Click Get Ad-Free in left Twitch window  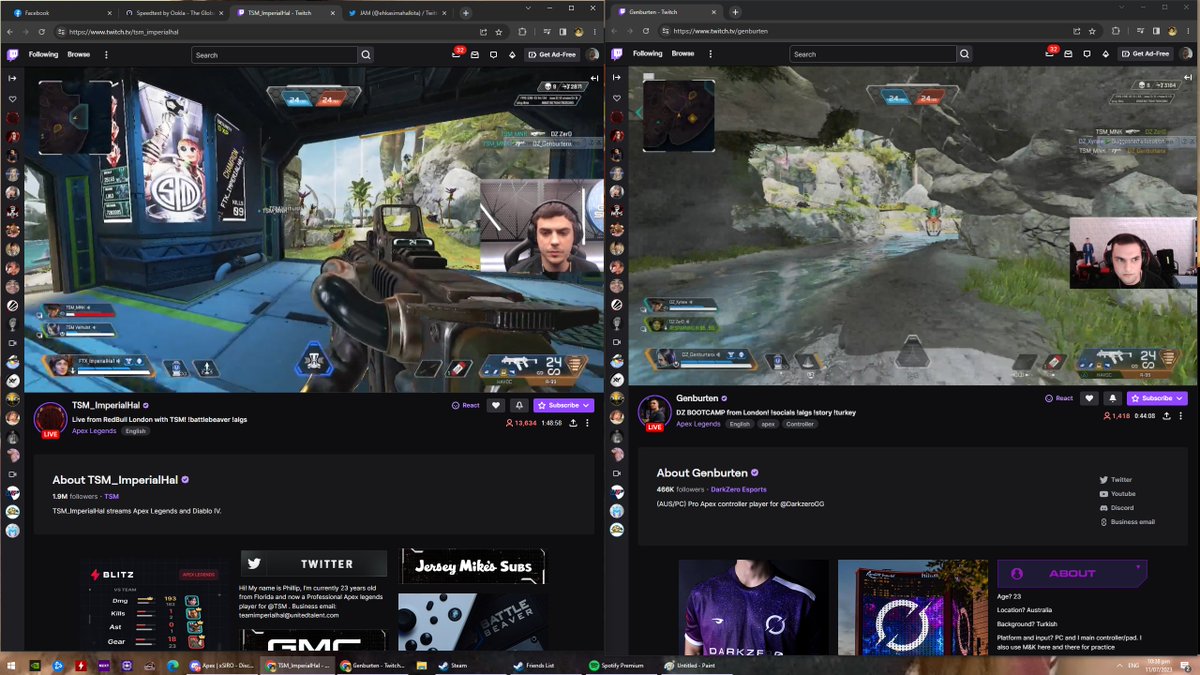pos(552,54)
